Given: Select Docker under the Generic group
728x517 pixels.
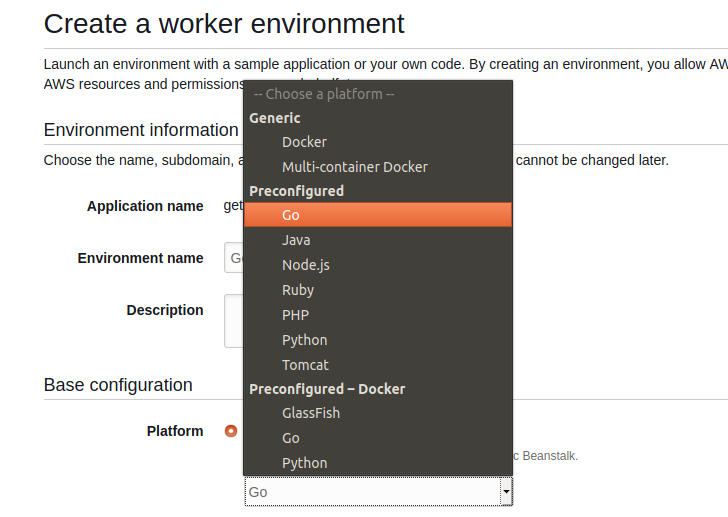Looking at the screenshot, I should (x=304, y=142).
